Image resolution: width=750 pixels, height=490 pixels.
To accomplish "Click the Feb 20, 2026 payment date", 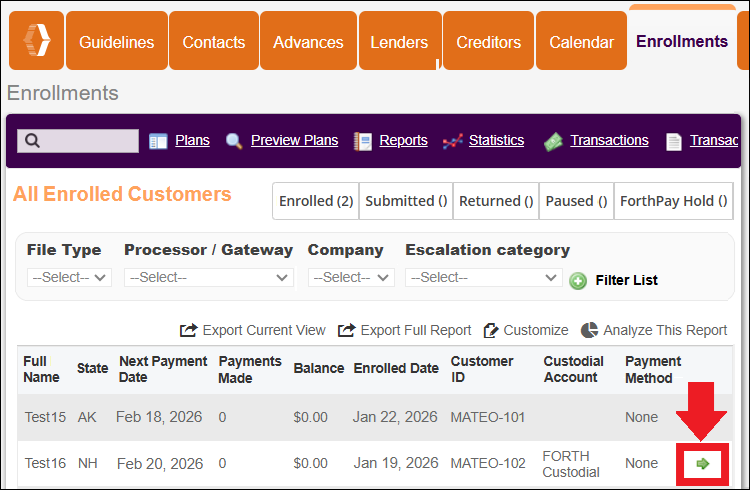I will 160,463.
